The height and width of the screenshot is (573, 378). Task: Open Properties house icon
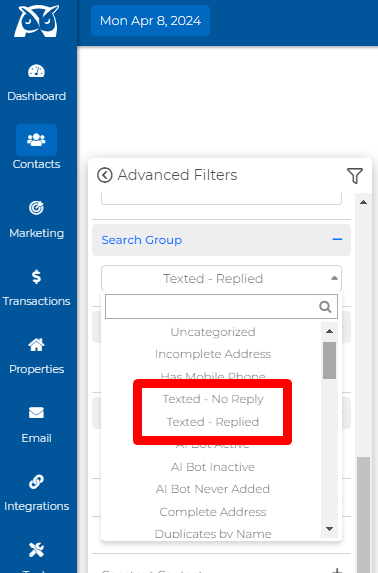coord(36,345)
